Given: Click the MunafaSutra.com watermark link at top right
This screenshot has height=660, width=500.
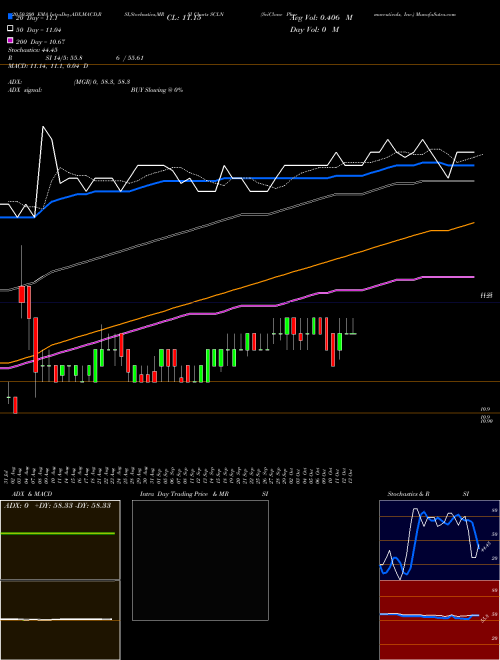Looking at the screenshot, I should pos(438,14).
